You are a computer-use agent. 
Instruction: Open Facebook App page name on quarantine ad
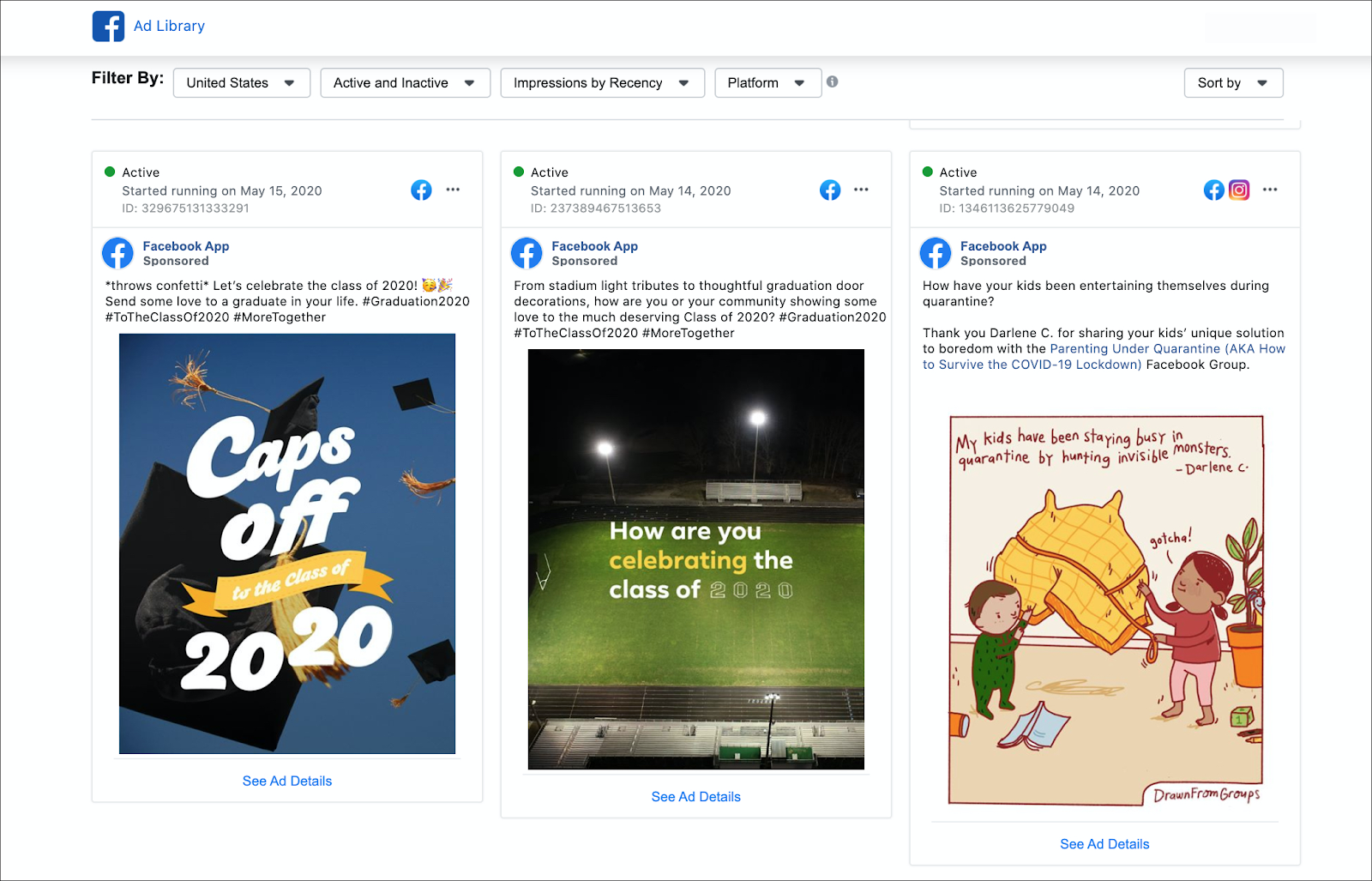pyautogui.click(x=1003, y=246)
